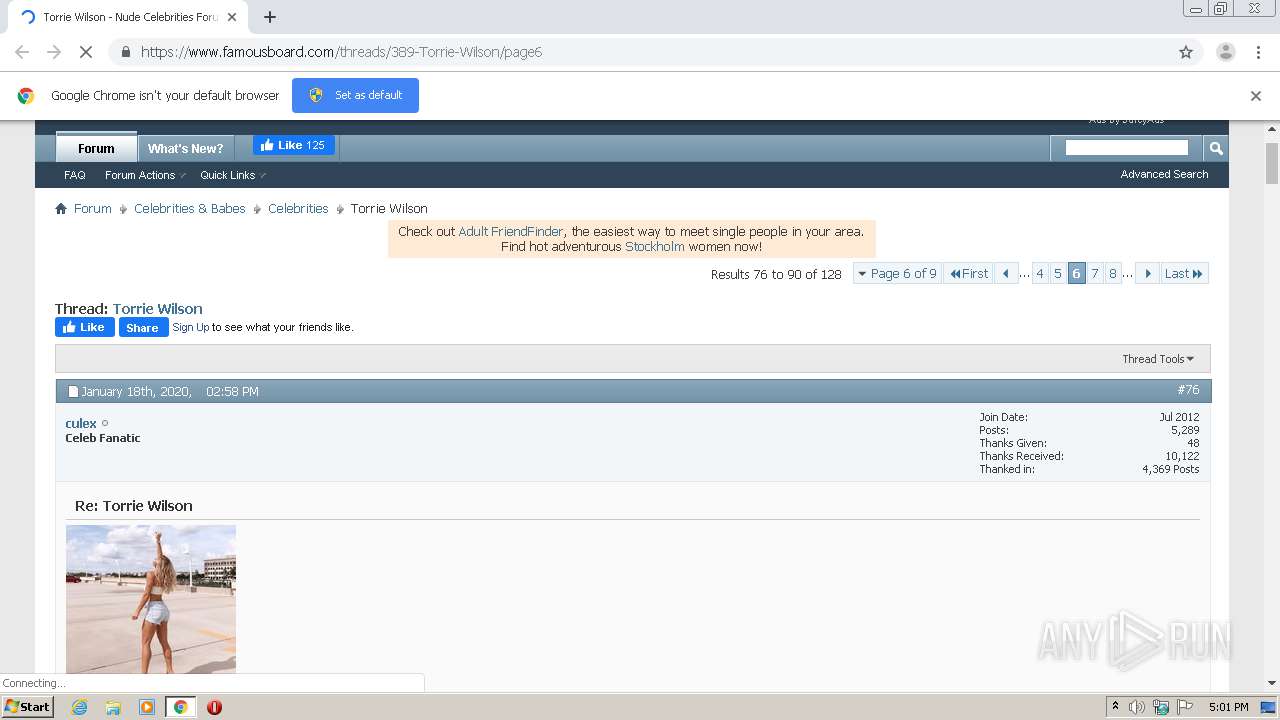Go to Celebrities & Babes breadcrumb
The height and width of the screenshot is (720, 1280).
[190, 208]
